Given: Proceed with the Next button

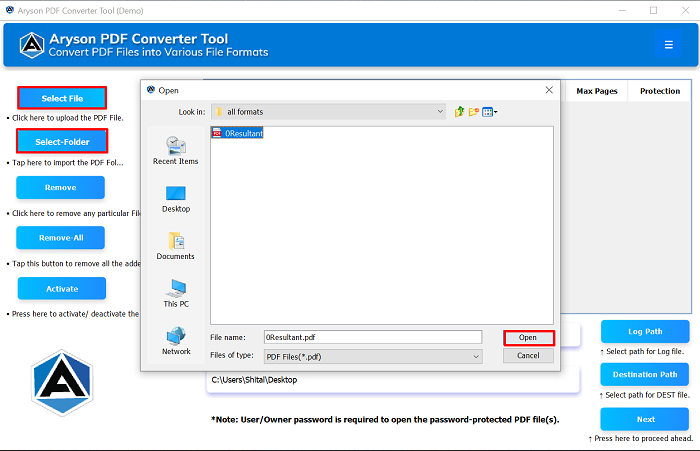Looking at the screenshot, I should (645, 419).
